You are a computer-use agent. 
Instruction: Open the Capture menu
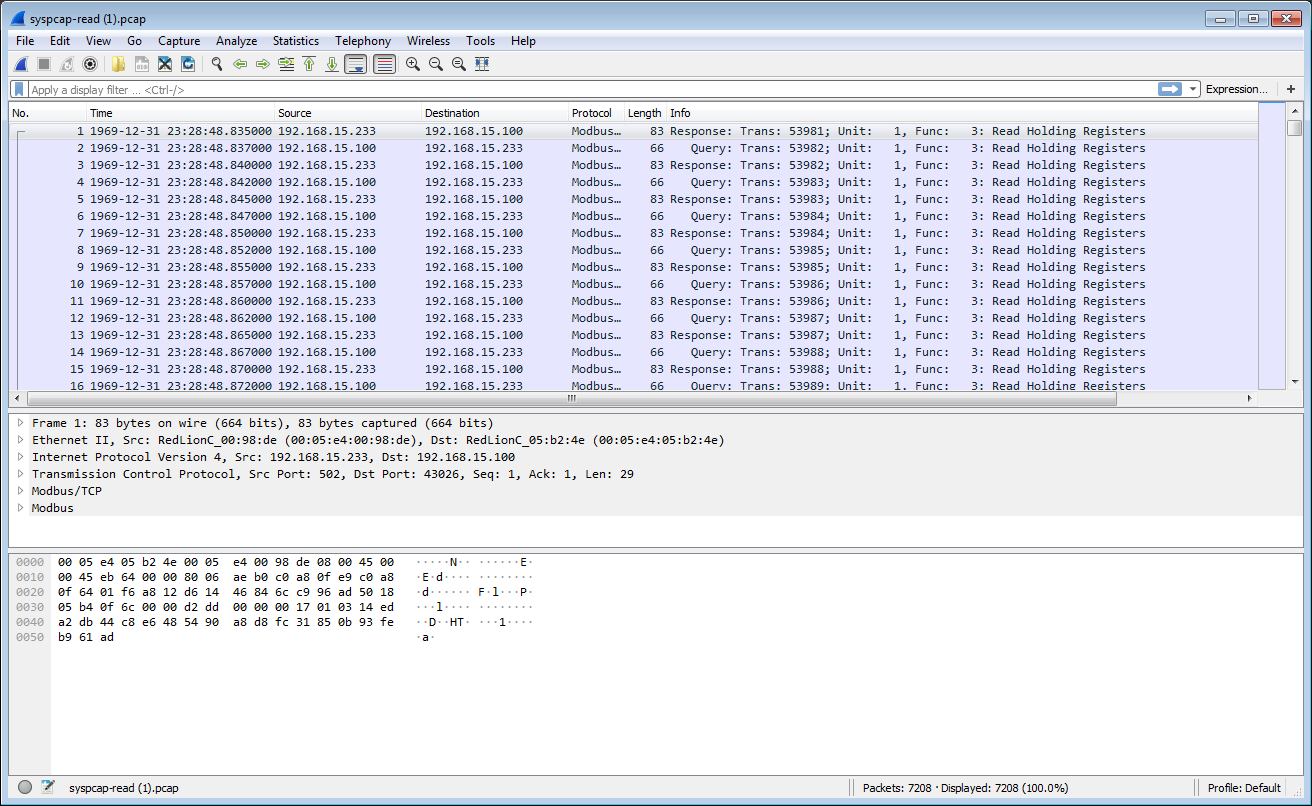tap(179, 41)
